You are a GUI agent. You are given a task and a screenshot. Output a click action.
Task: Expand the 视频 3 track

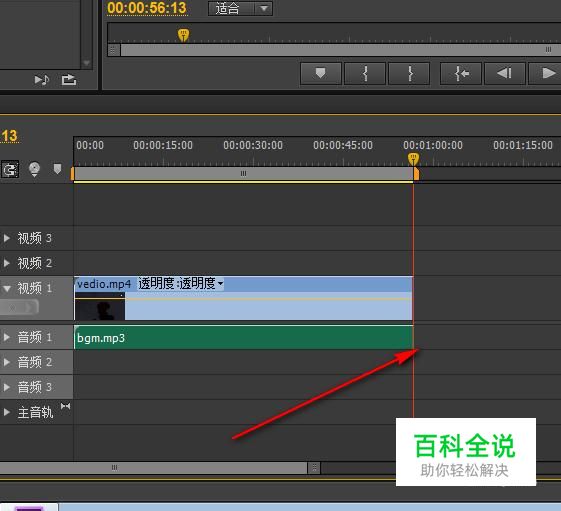[x=6, y=238]
